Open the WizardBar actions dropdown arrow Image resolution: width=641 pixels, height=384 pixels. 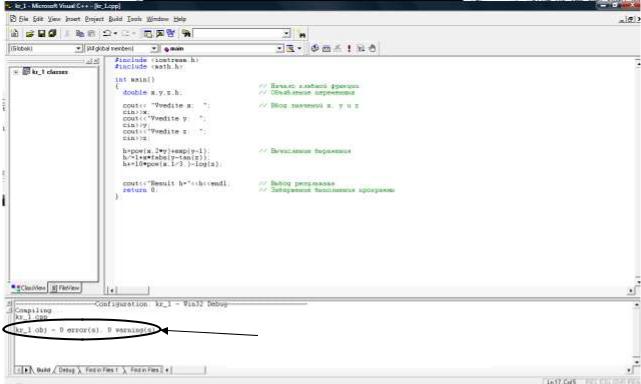[300, 48]
